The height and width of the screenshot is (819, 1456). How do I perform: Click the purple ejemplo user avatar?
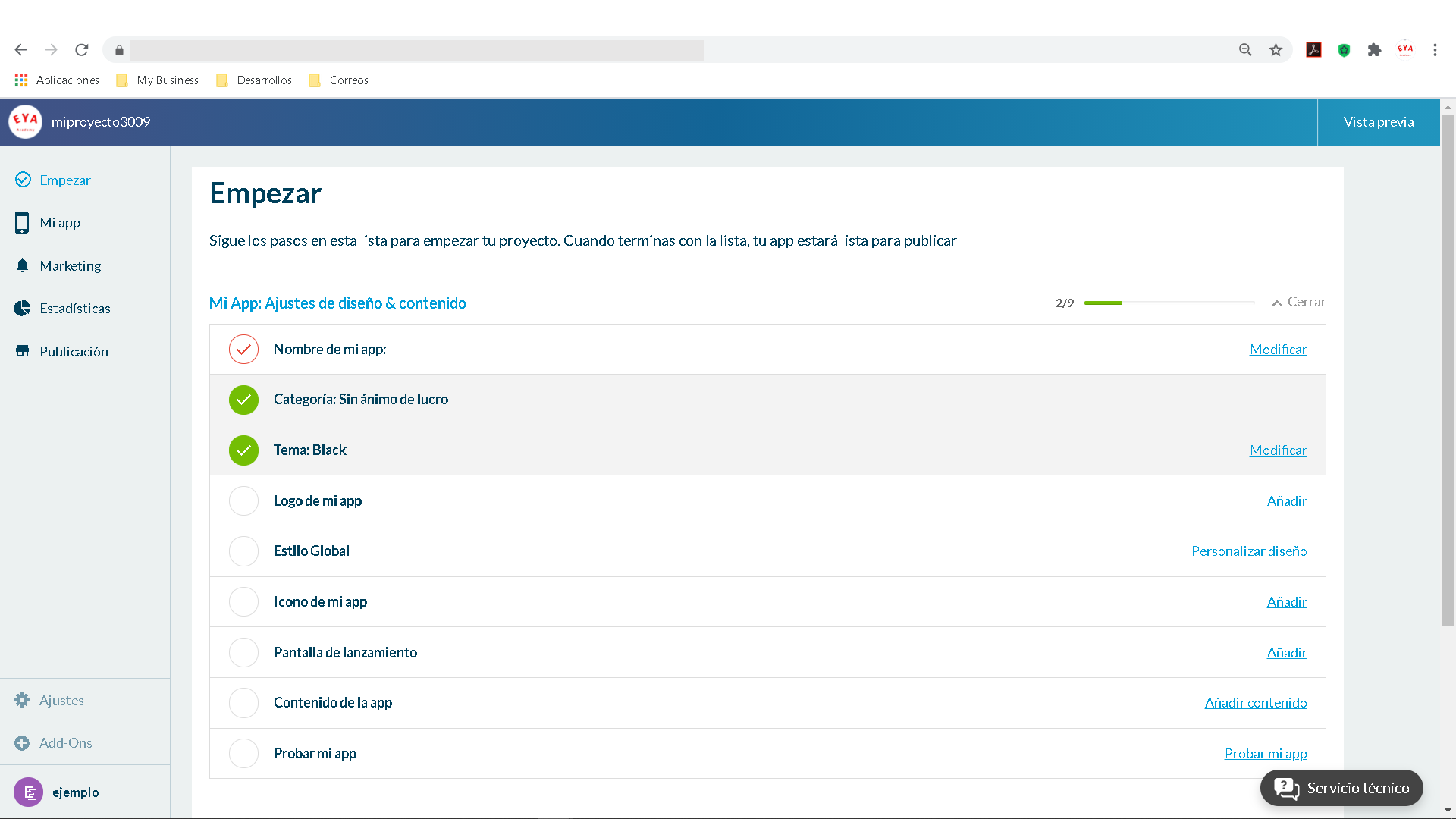pos(28,792)
